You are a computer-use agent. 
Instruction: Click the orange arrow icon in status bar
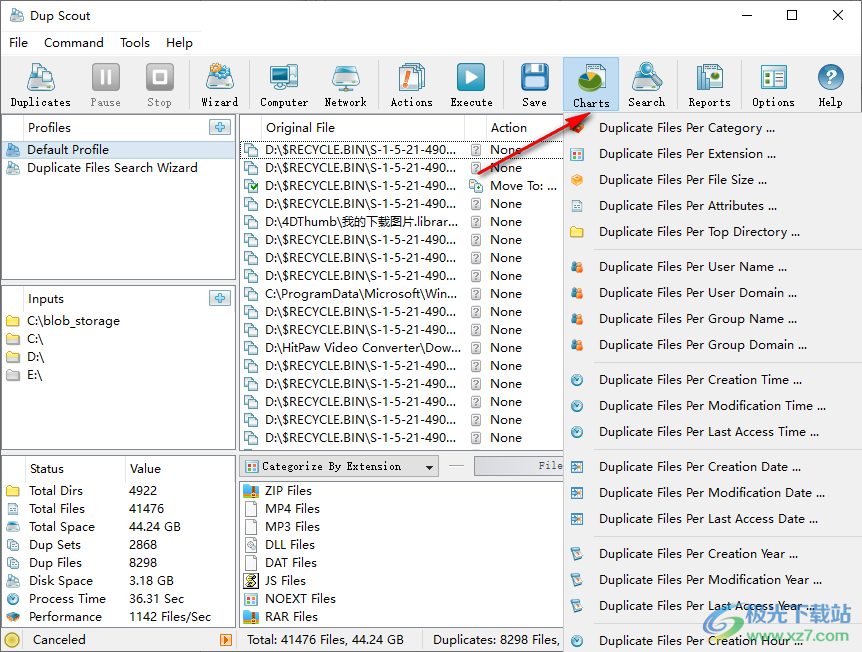[x=225, y=639]
